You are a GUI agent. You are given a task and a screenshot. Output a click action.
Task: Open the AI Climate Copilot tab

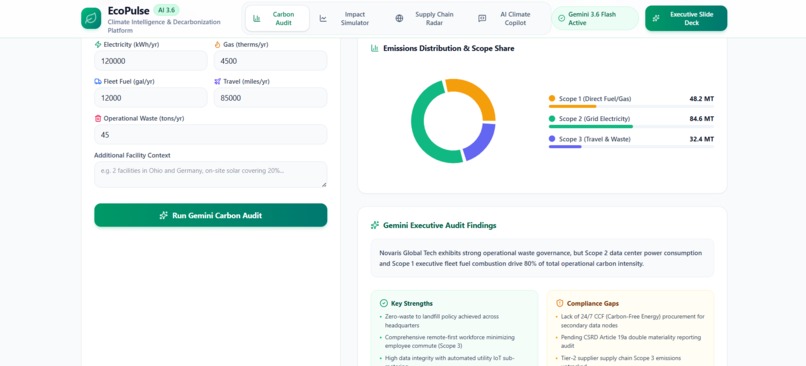[x=509, y=19]
